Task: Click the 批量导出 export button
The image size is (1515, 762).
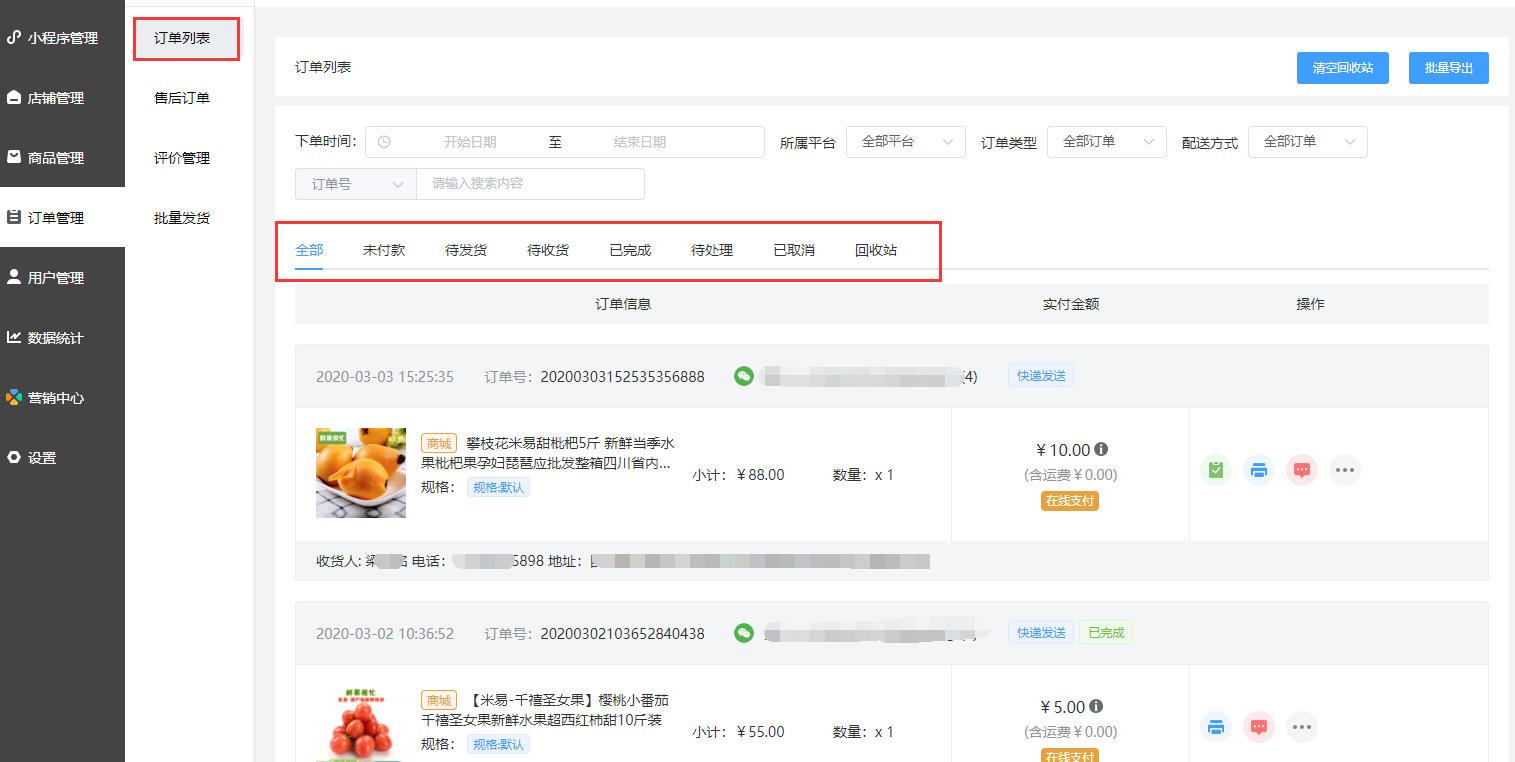Action: pos(1448,67)
